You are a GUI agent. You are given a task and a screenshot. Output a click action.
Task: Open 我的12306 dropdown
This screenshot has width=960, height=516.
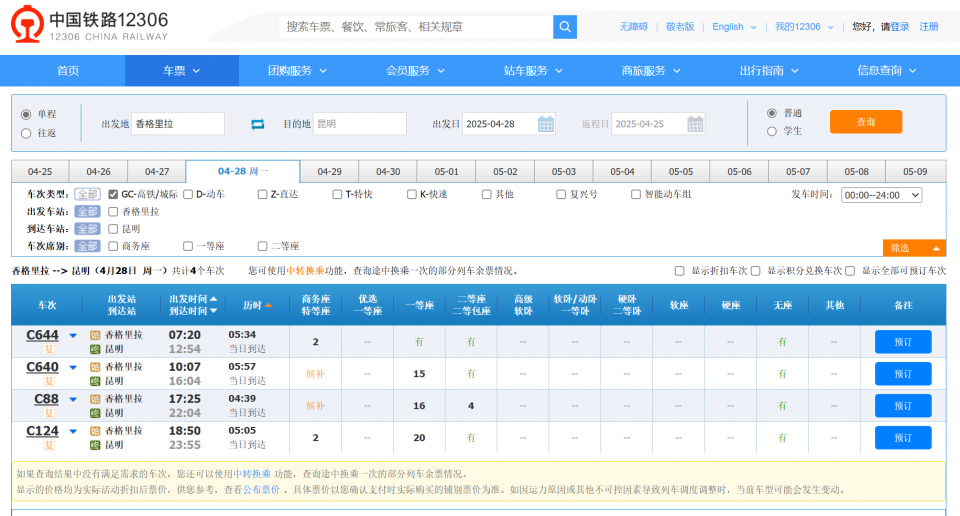point(804,27)
